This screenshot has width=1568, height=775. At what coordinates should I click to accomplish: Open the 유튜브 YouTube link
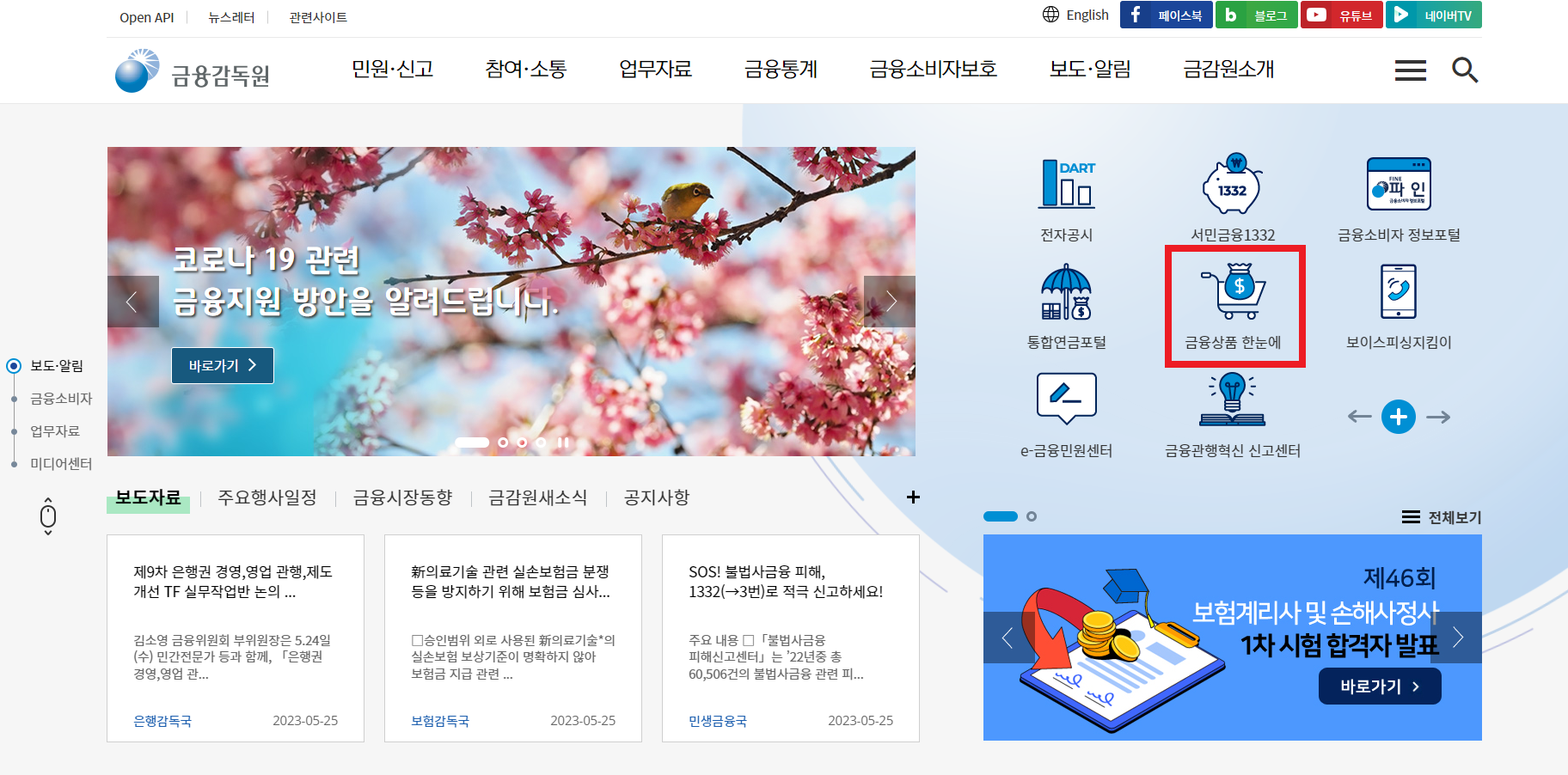point(1341,15)
